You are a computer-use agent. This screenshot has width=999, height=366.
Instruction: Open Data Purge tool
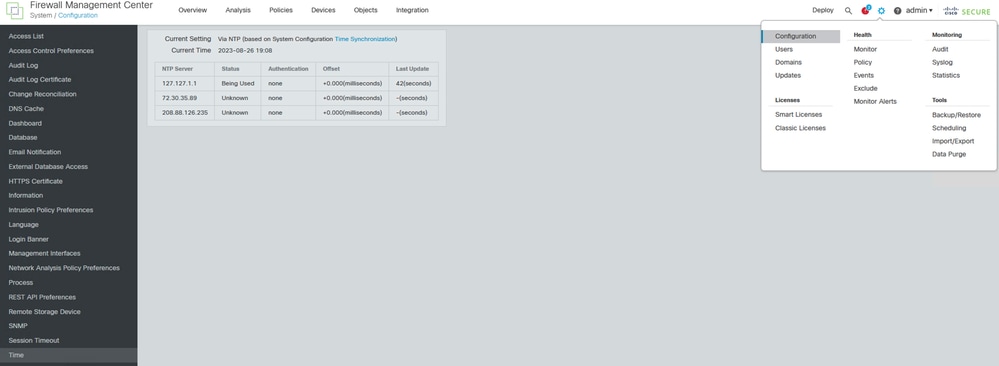(949, 154)
